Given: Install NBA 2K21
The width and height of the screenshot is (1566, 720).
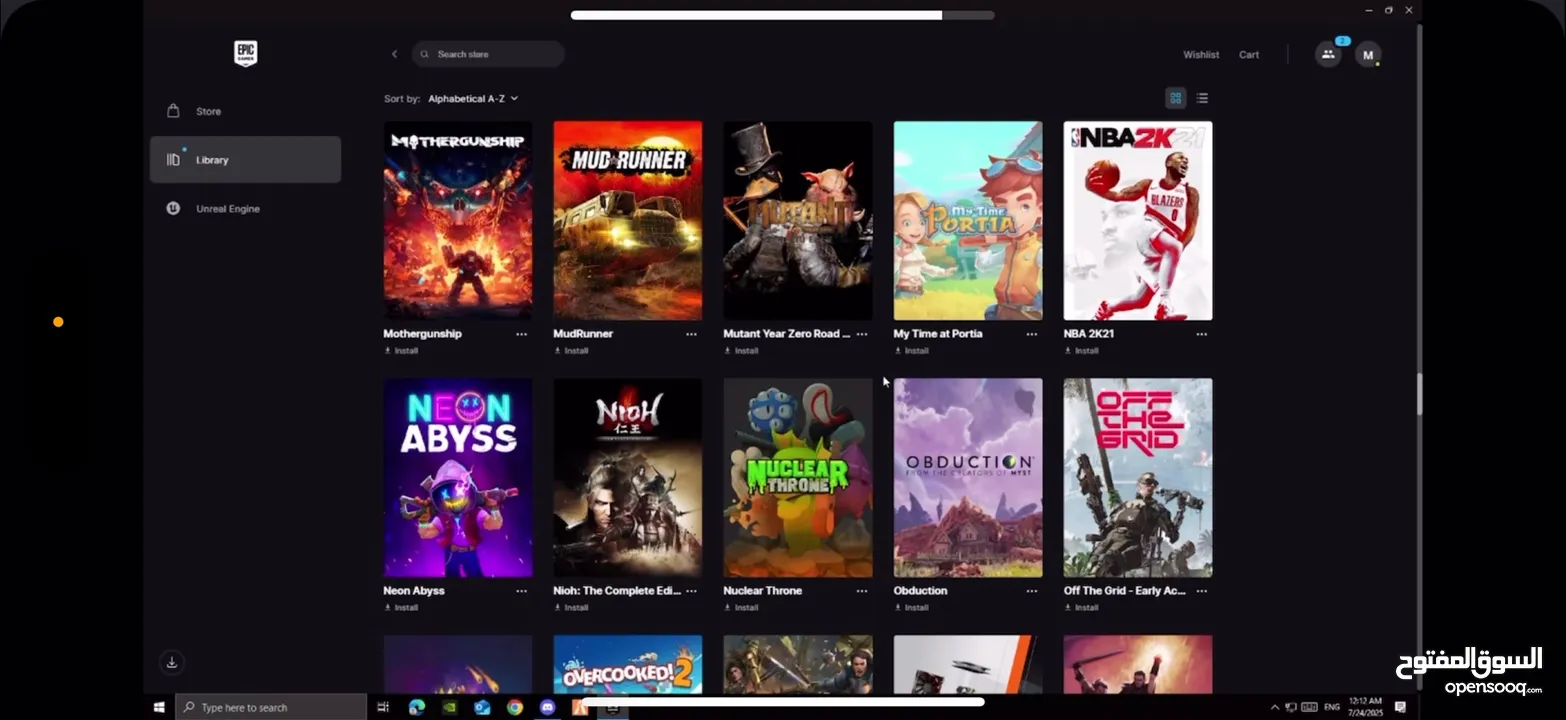Looking at the screenshot, I should (x=1081, y=351).
